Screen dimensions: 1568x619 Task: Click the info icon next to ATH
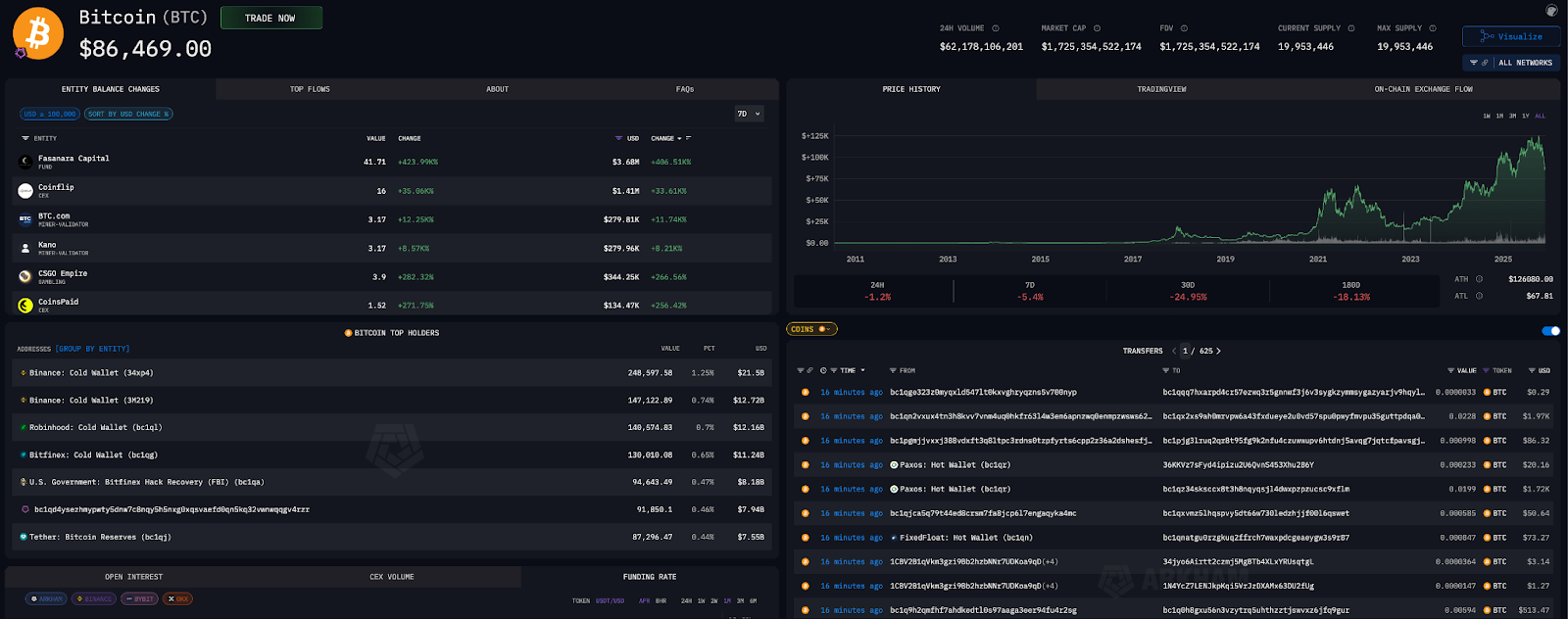[x=1479, y=279]
